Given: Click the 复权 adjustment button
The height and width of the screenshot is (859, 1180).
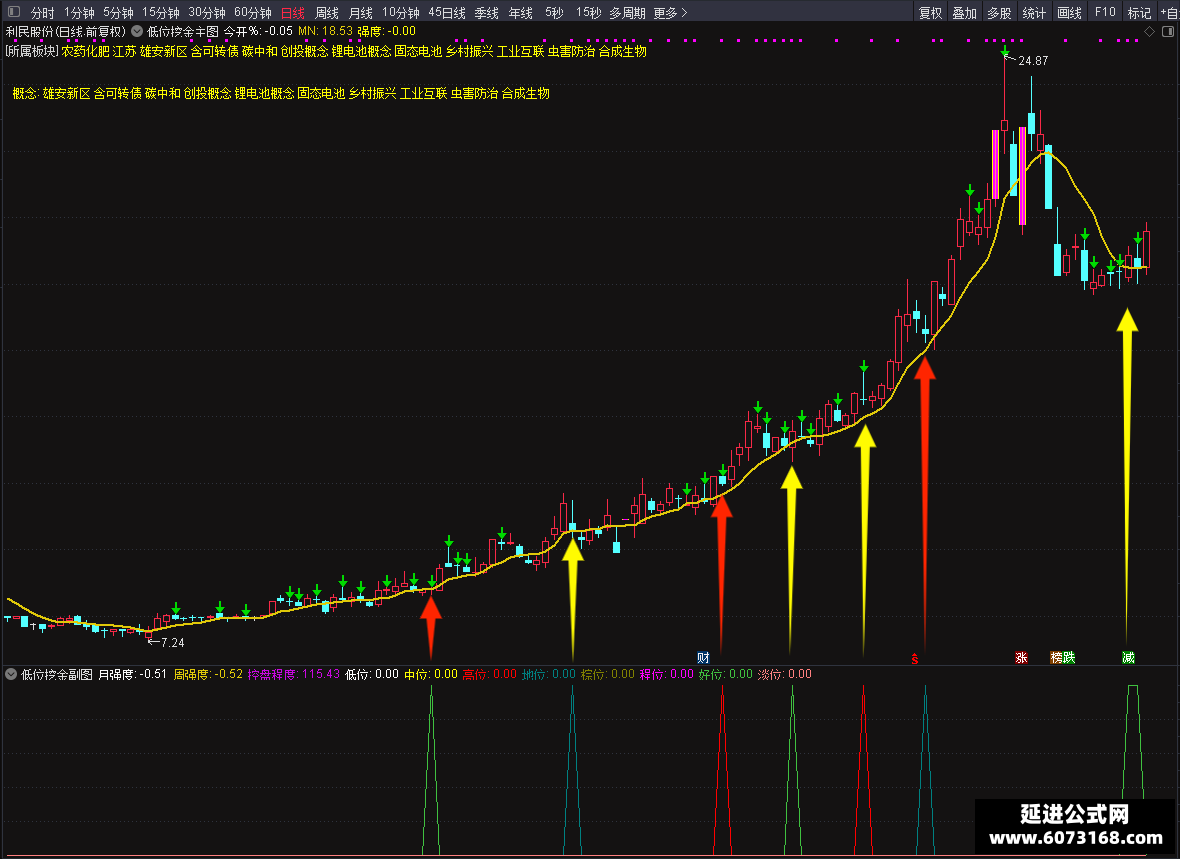Looking at the screenshot, I should 930,13.
